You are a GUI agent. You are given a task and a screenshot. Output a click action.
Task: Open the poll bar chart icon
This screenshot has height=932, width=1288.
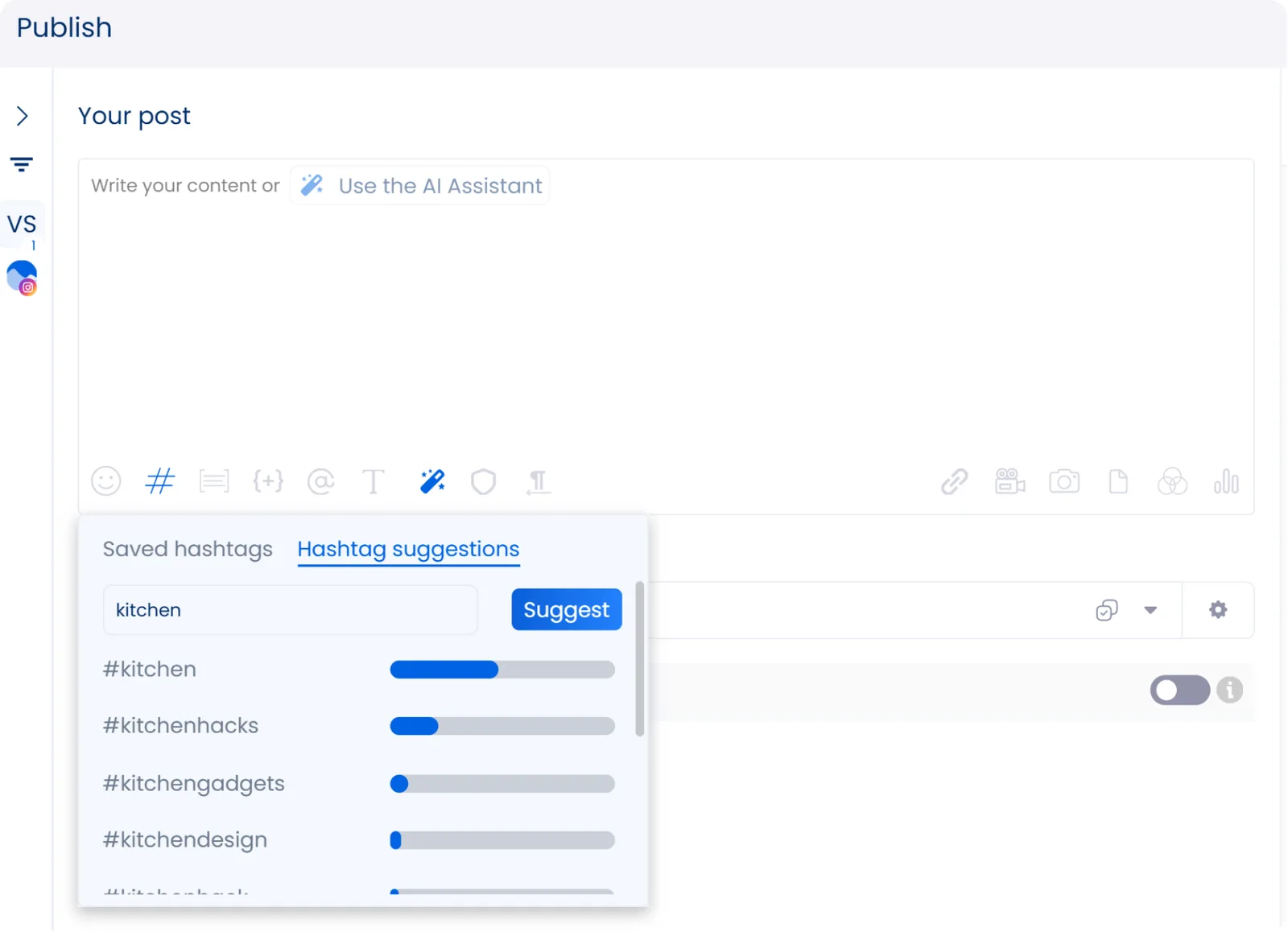click(x=1225, y=481)
